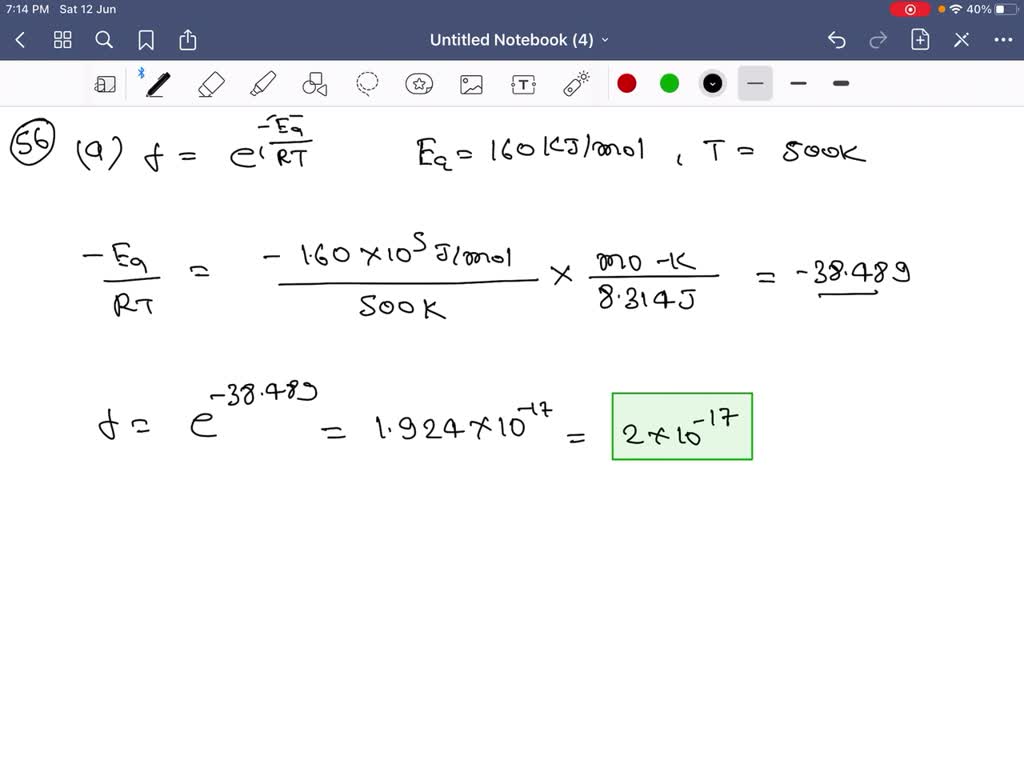Open the more options ellipsis menu

1005,40
